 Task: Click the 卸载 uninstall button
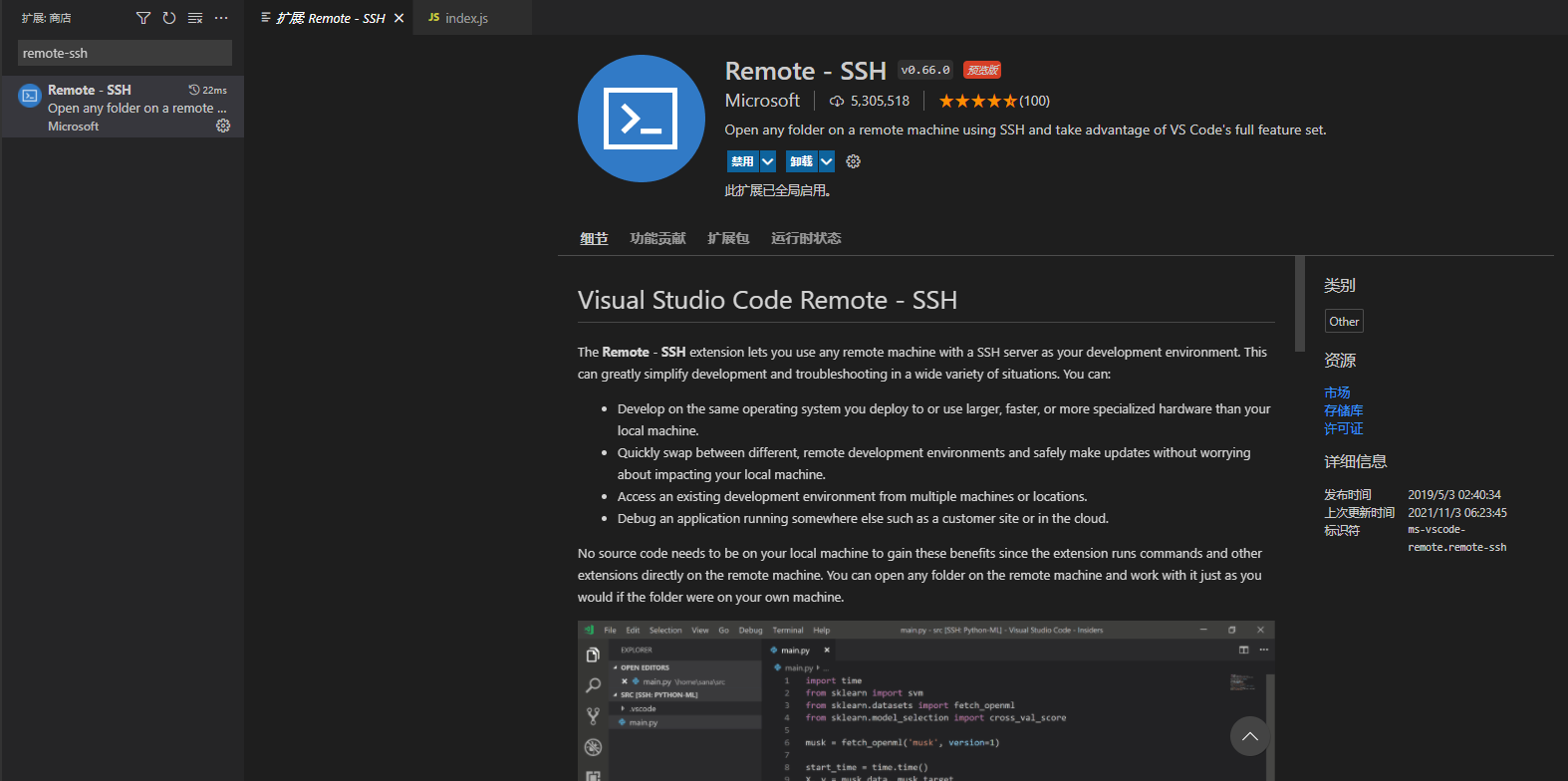(x=801, y=161)
